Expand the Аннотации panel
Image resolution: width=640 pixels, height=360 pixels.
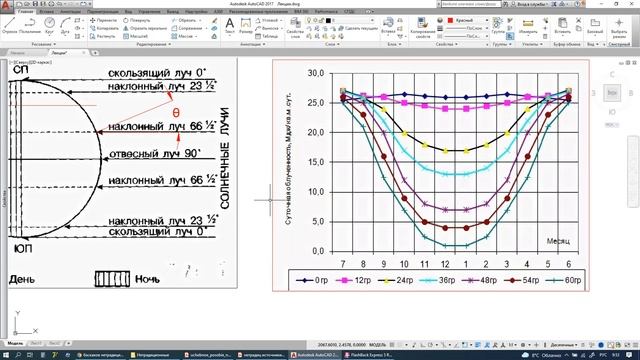coord(253,44)
